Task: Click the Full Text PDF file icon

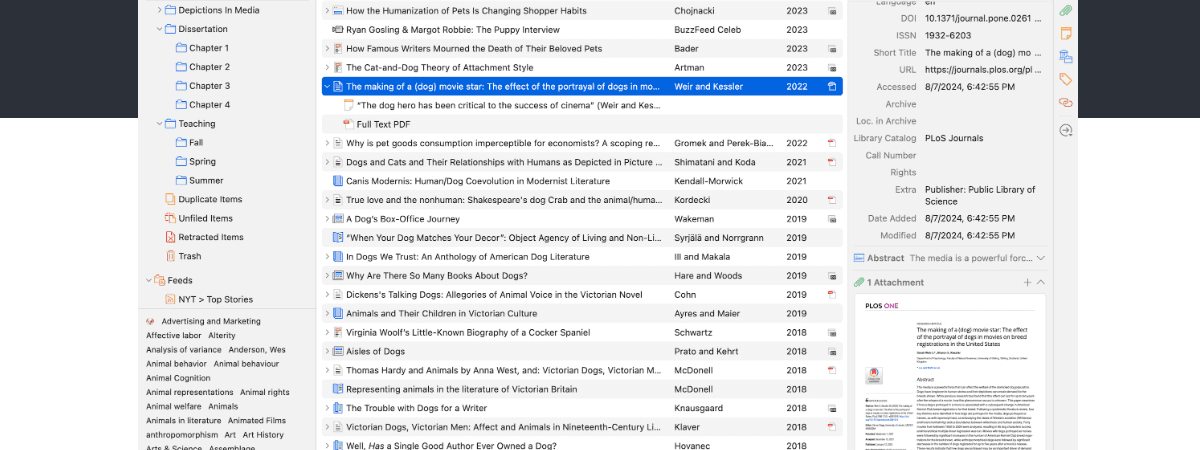Action: 348,124
